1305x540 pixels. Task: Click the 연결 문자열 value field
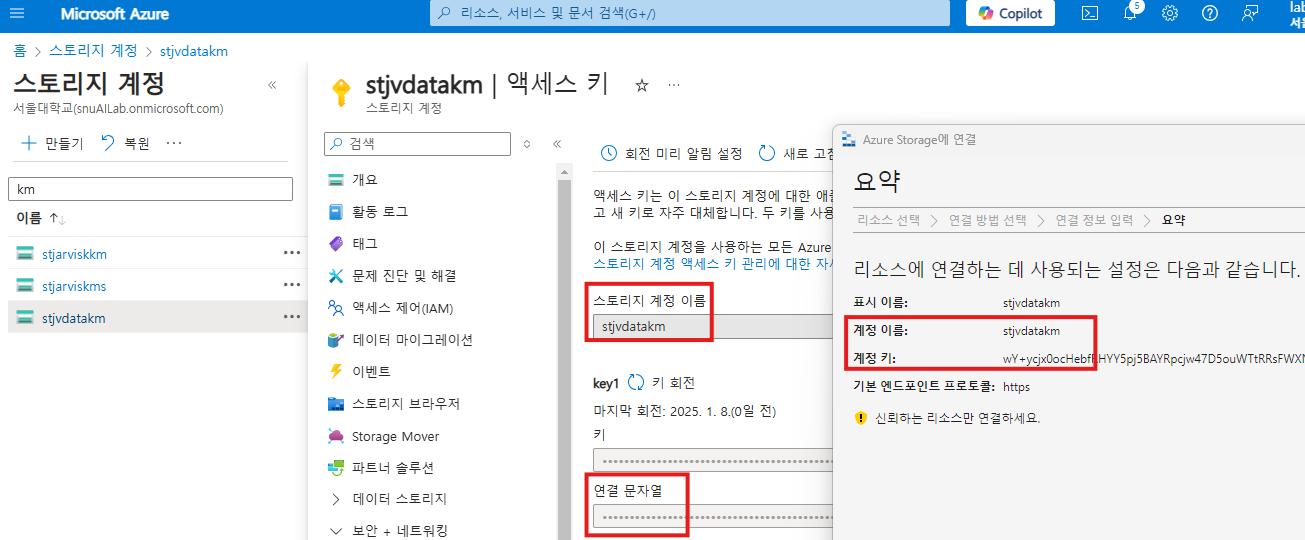coord(712,517)
